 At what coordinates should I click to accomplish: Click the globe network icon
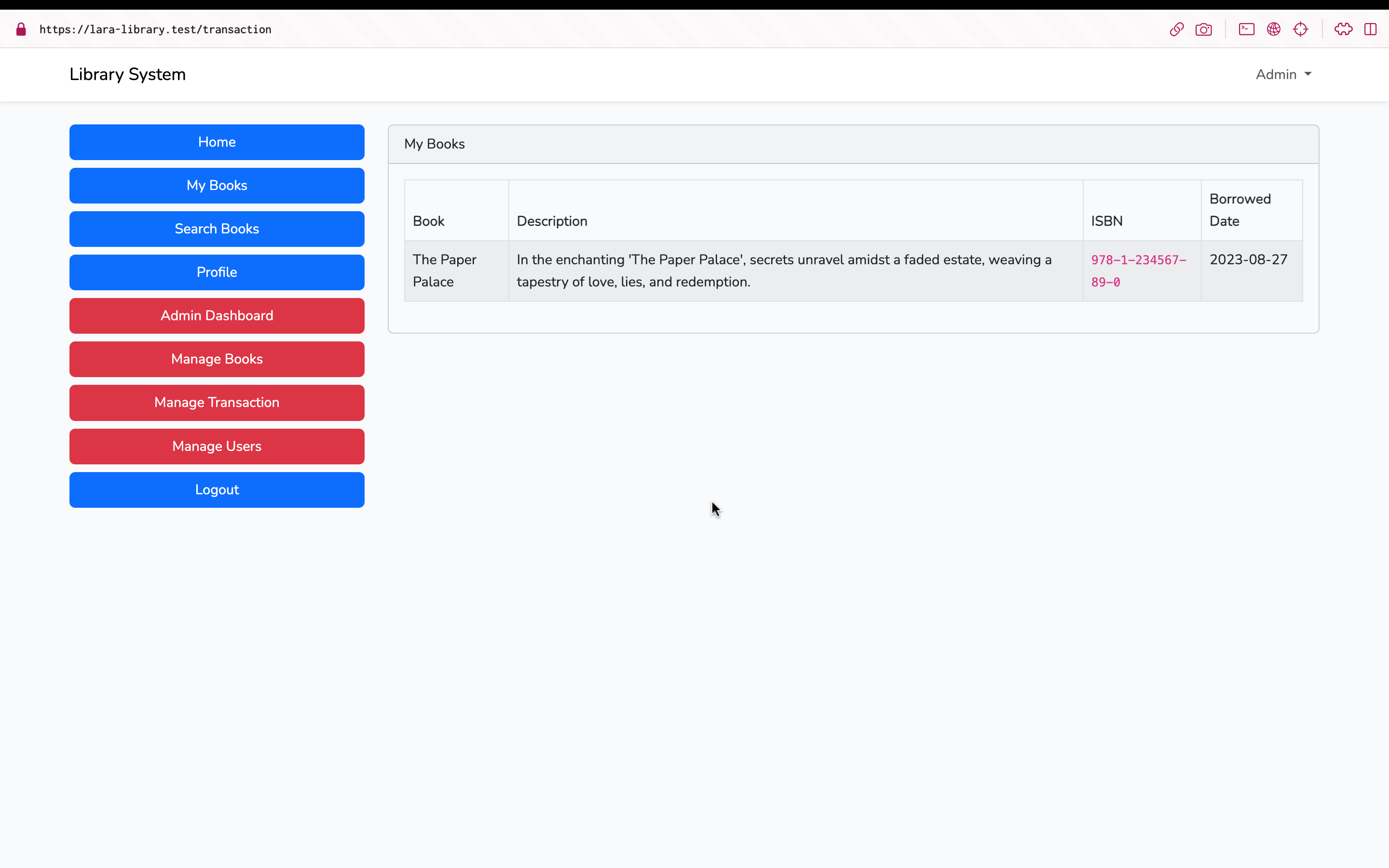[x=1274, y=29]
